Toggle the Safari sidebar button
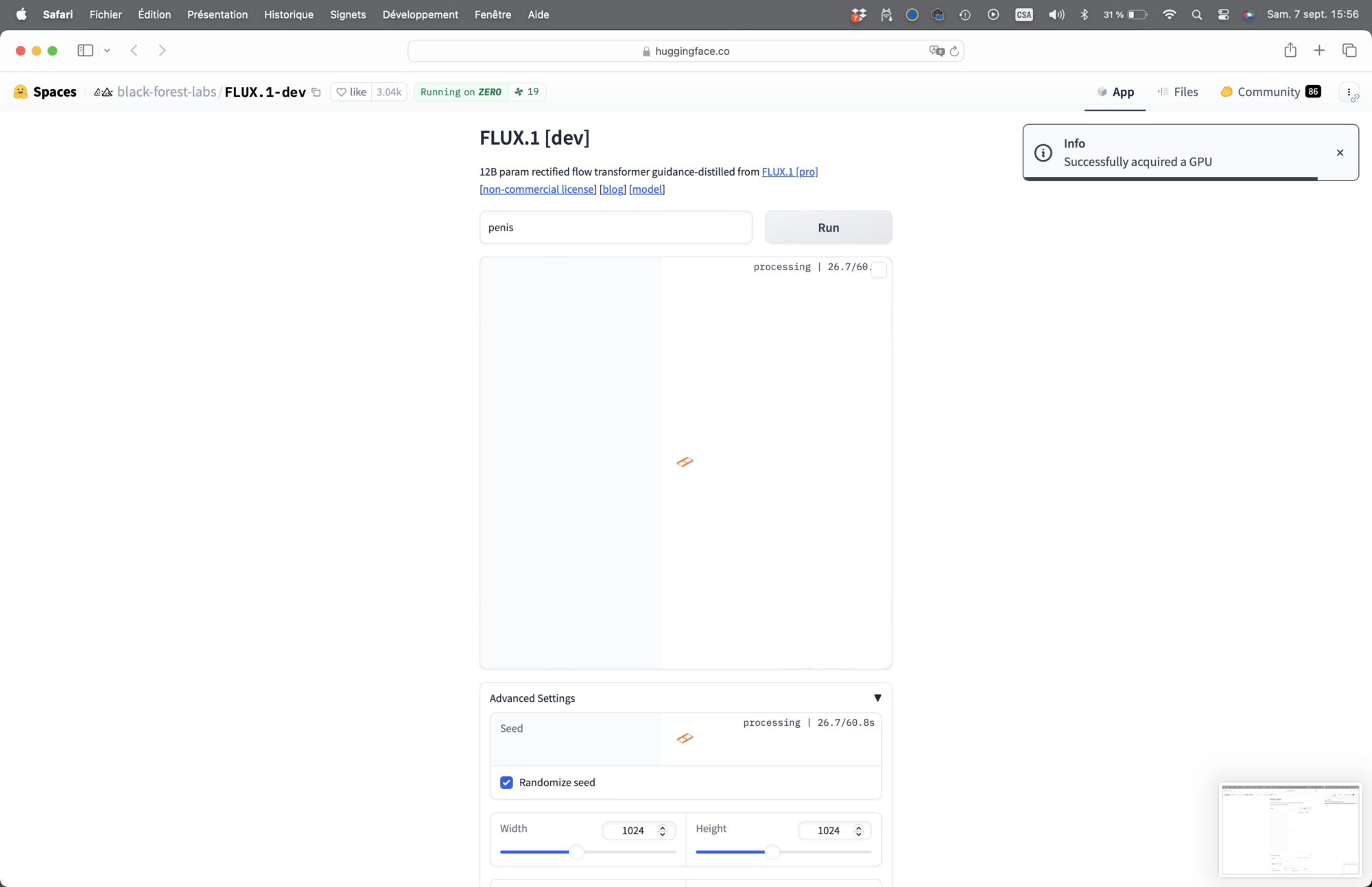The image size is (1372, 887). tap(85, 50)
